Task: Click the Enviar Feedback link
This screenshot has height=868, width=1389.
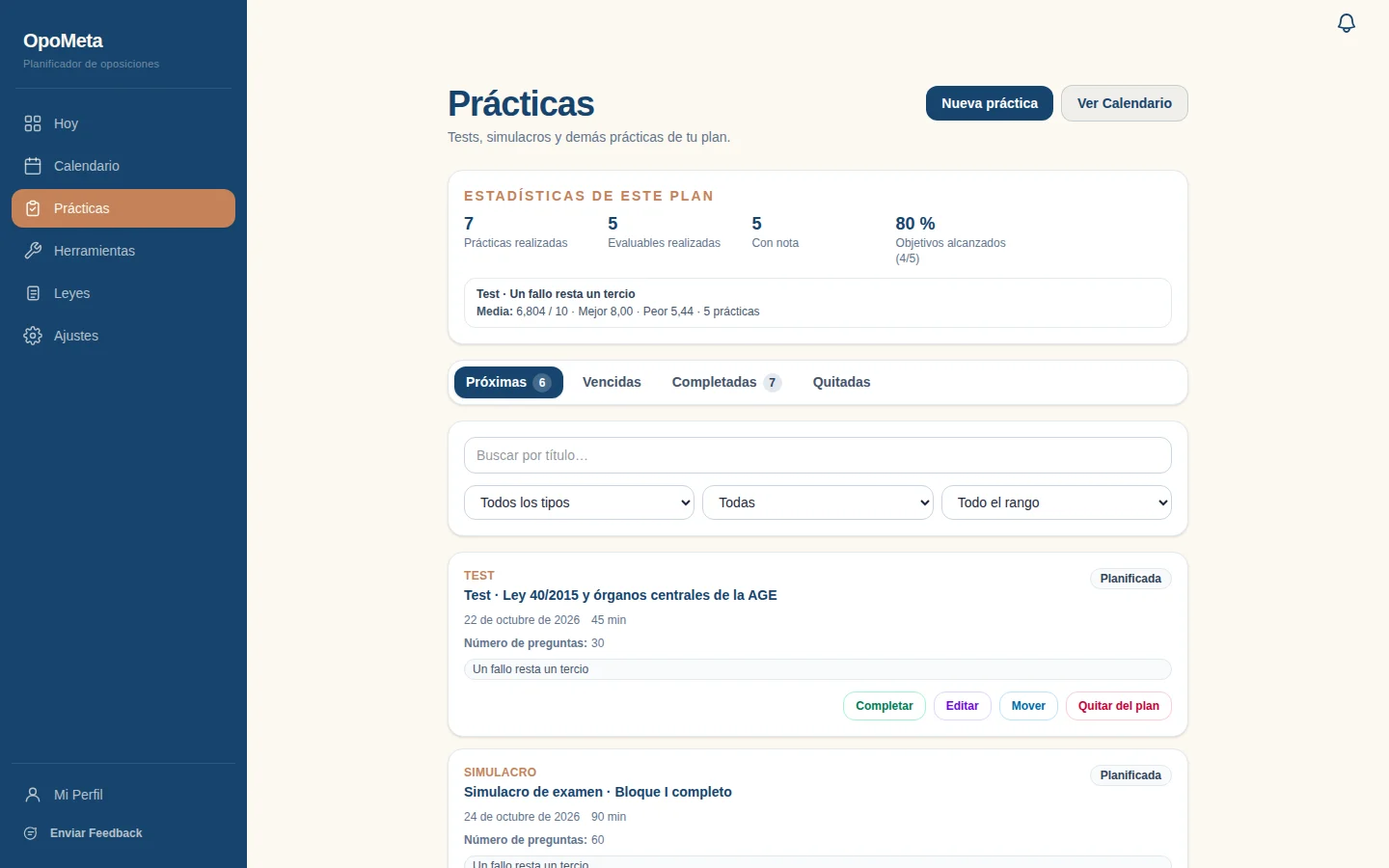Action: (123, 833)
